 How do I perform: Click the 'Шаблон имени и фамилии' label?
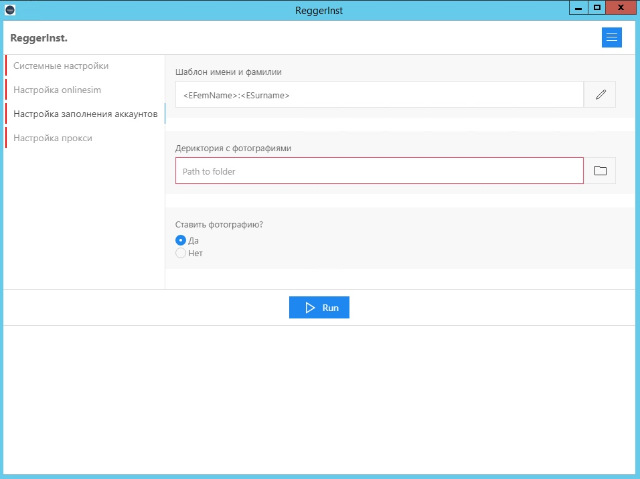[228, 72]
